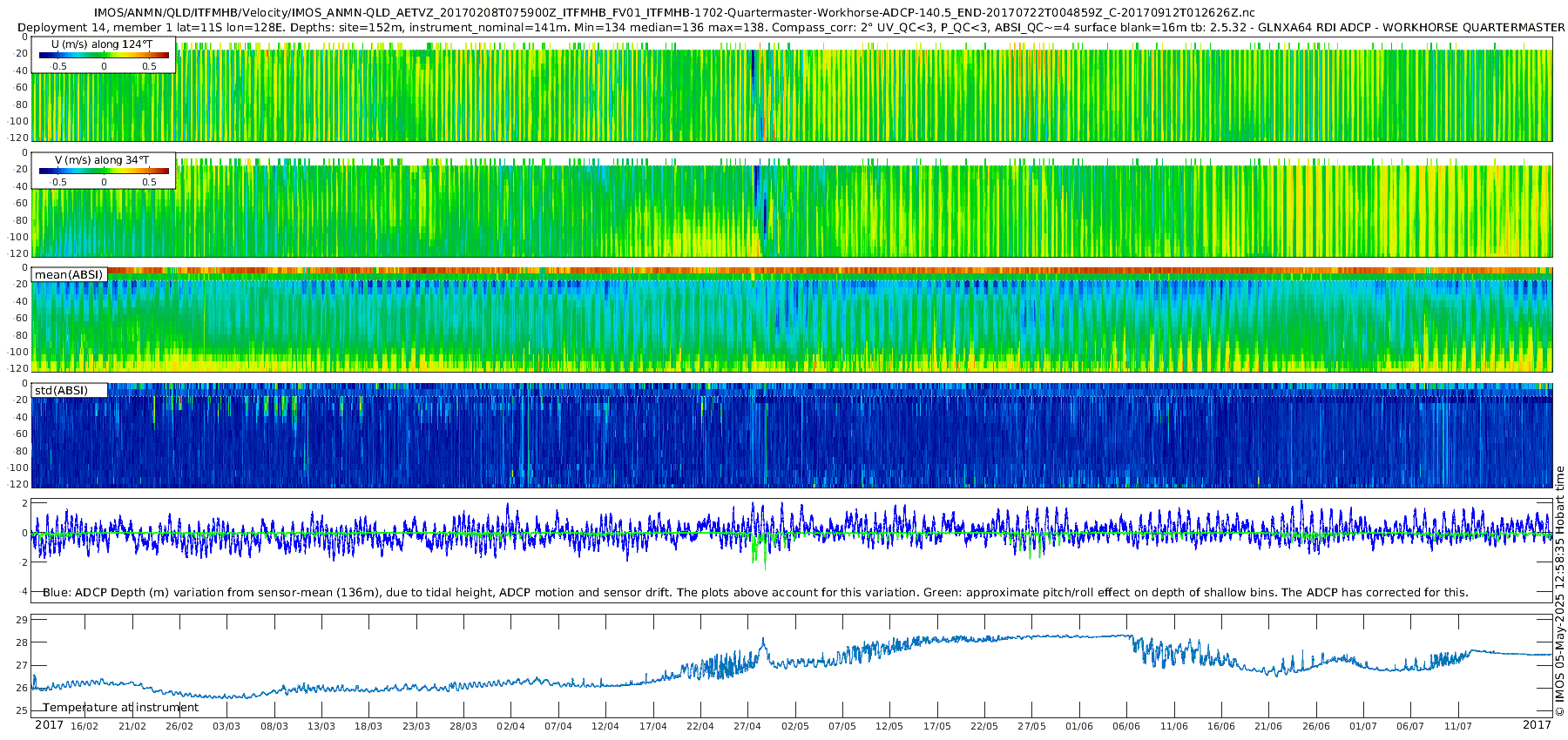Click the 'Temperature at instrument' label

click(121, 707)
